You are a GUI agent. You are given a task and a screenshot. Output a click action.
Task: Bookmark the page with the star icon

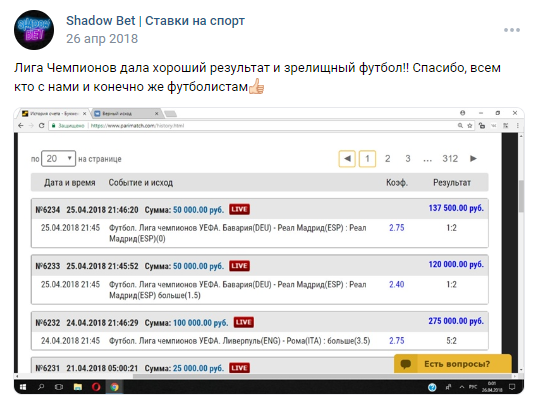click(470, 126)
